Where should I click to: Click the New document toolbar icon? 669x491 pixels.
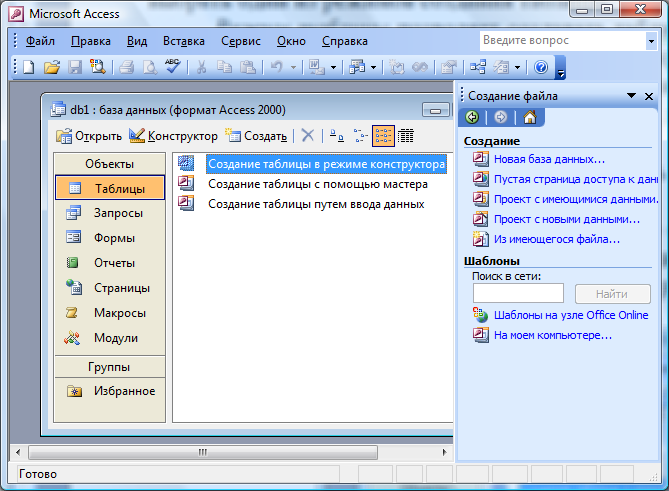29,67
